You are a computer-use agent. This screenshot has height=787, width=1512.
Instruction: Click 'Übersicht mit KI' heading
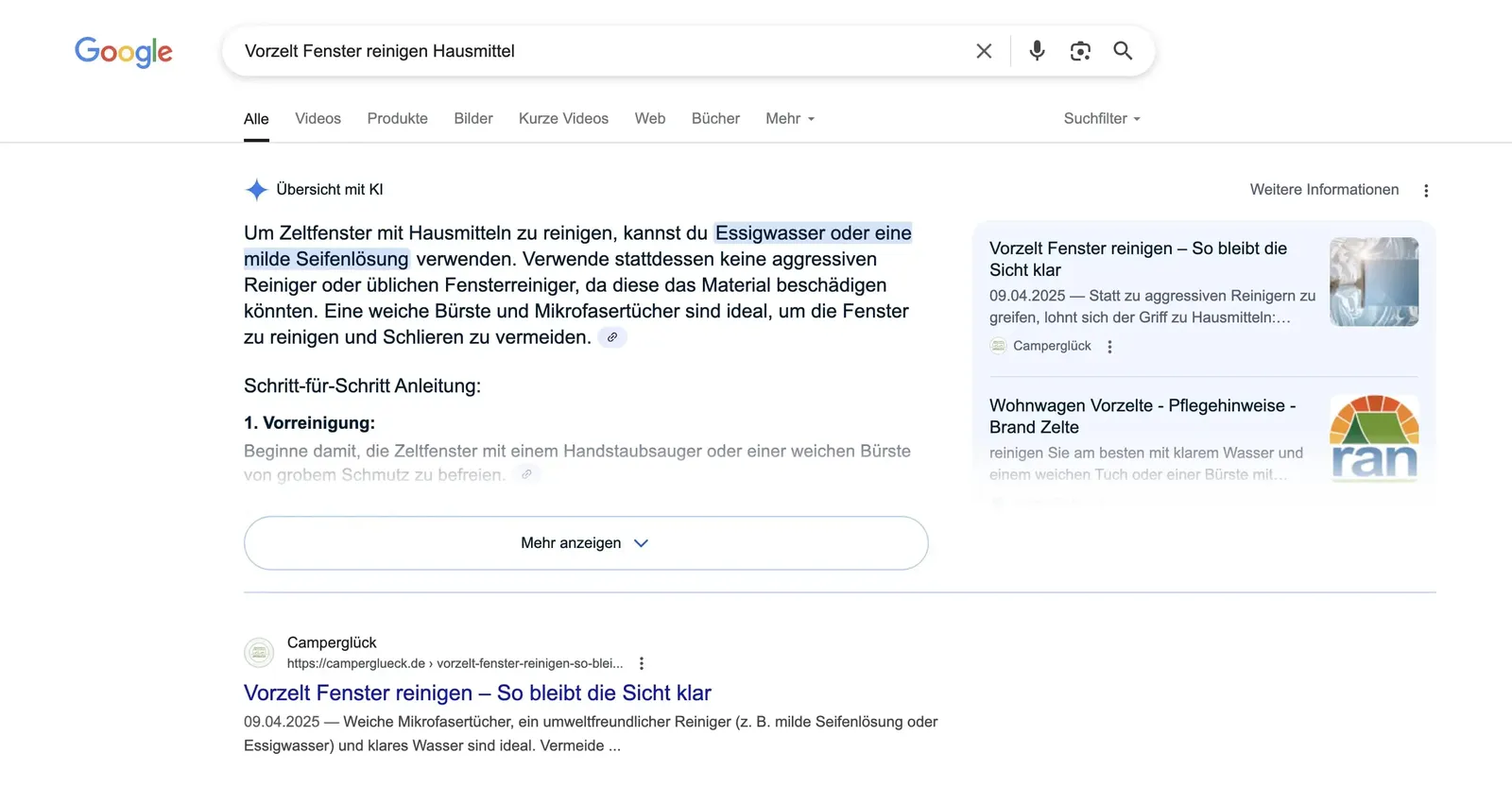pyautogui.click(x=330, y=190)
